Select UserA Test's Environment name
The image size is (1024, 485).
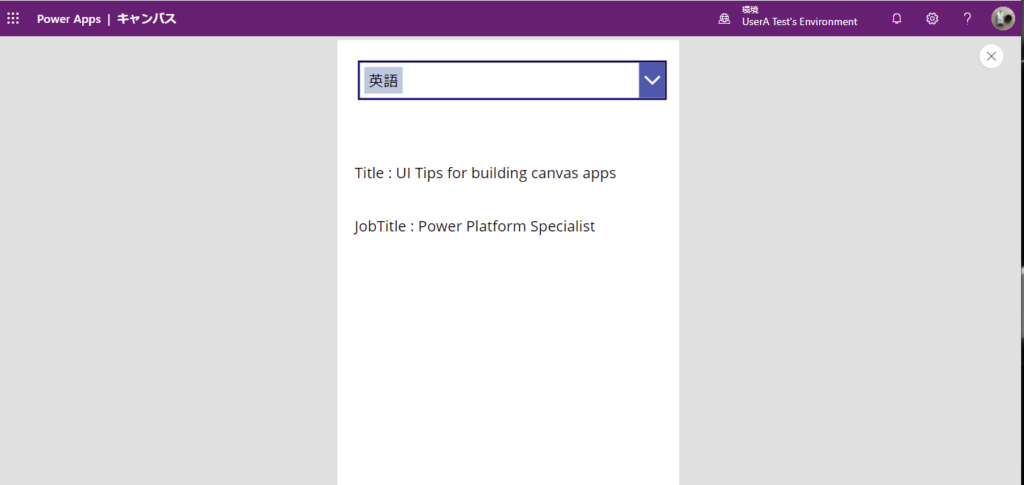[x=799, y=22]
